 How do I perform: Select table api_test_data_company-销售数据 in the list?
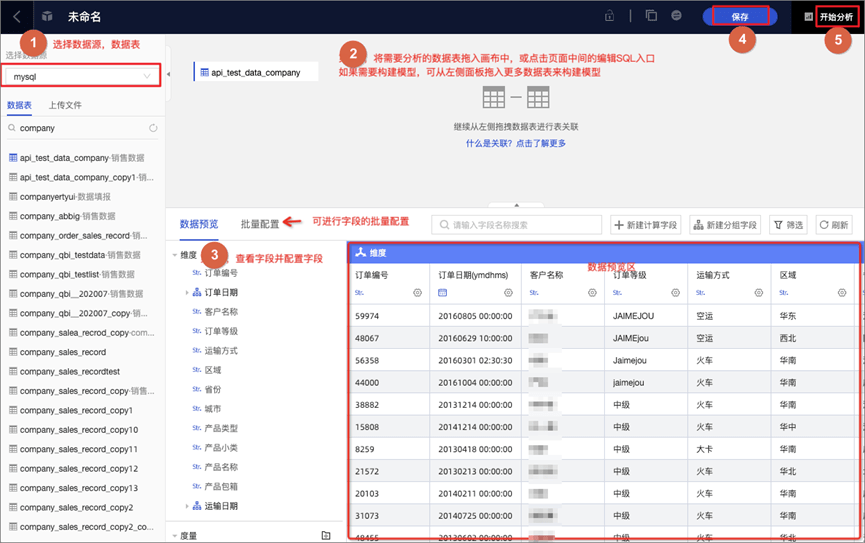82,158
